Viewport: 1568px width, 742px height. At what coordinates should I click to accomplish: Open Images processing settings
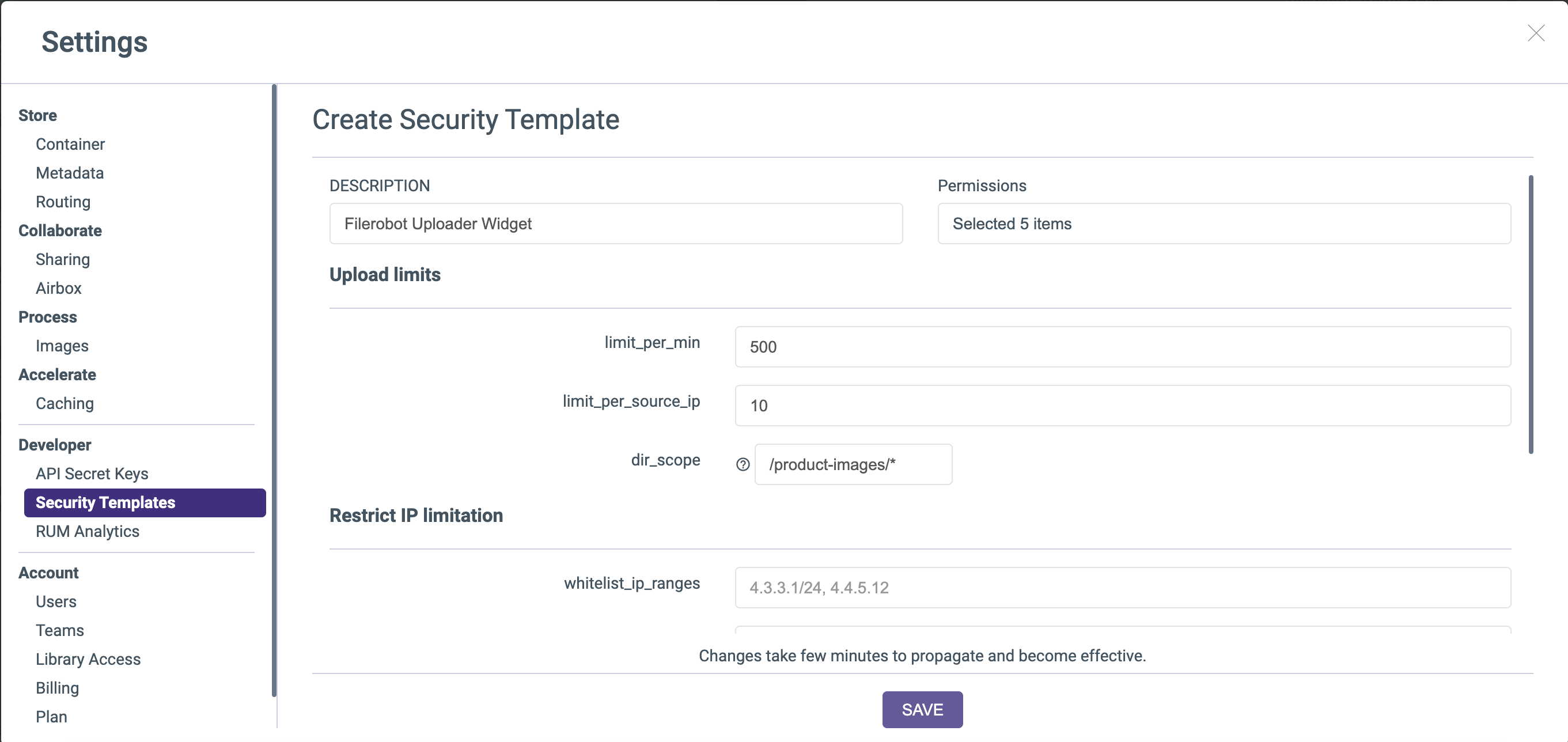pos(62,346)
